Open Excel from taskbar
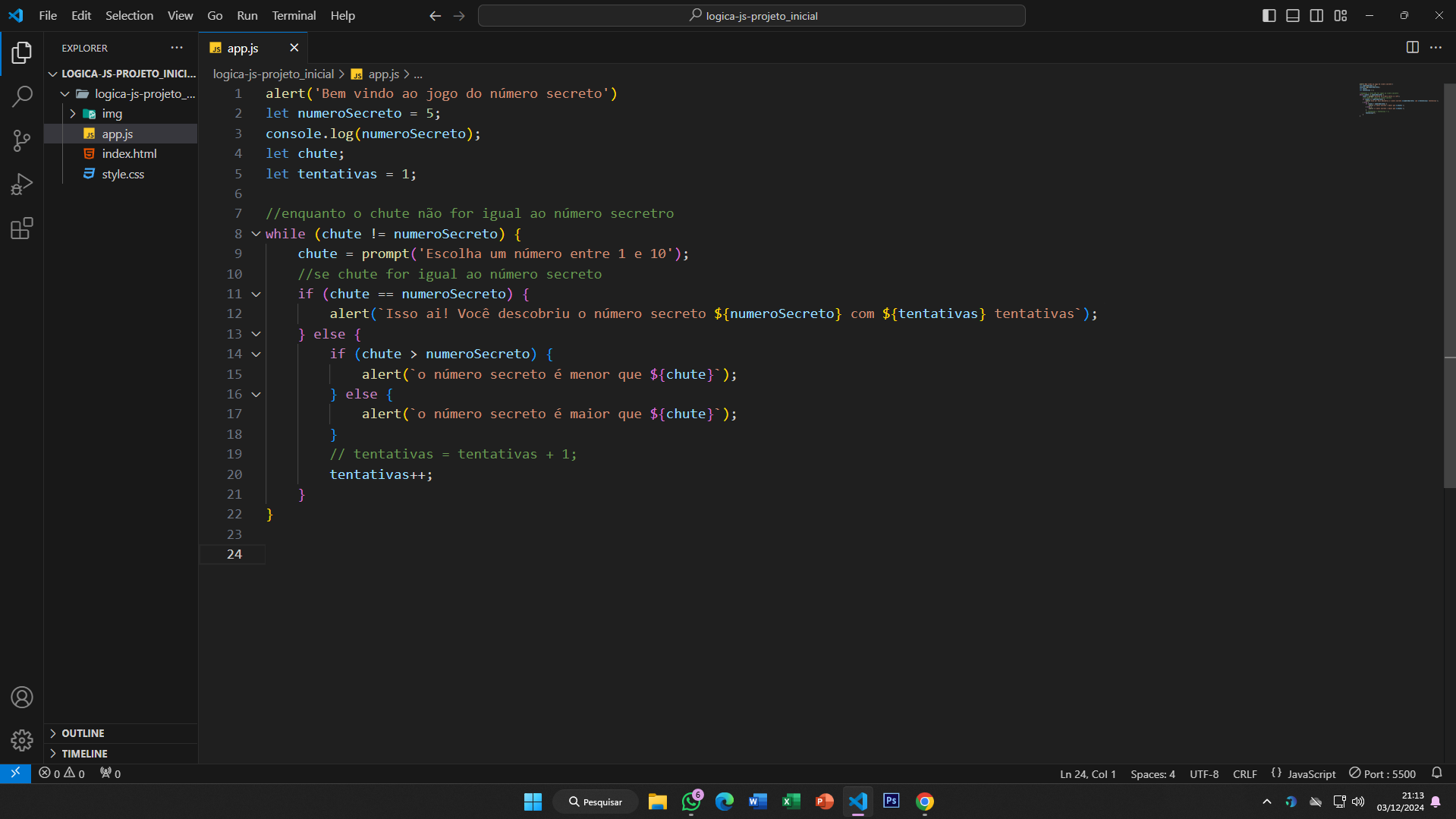The height and width of the screenshot is (819, 1456). pos(791,802)
